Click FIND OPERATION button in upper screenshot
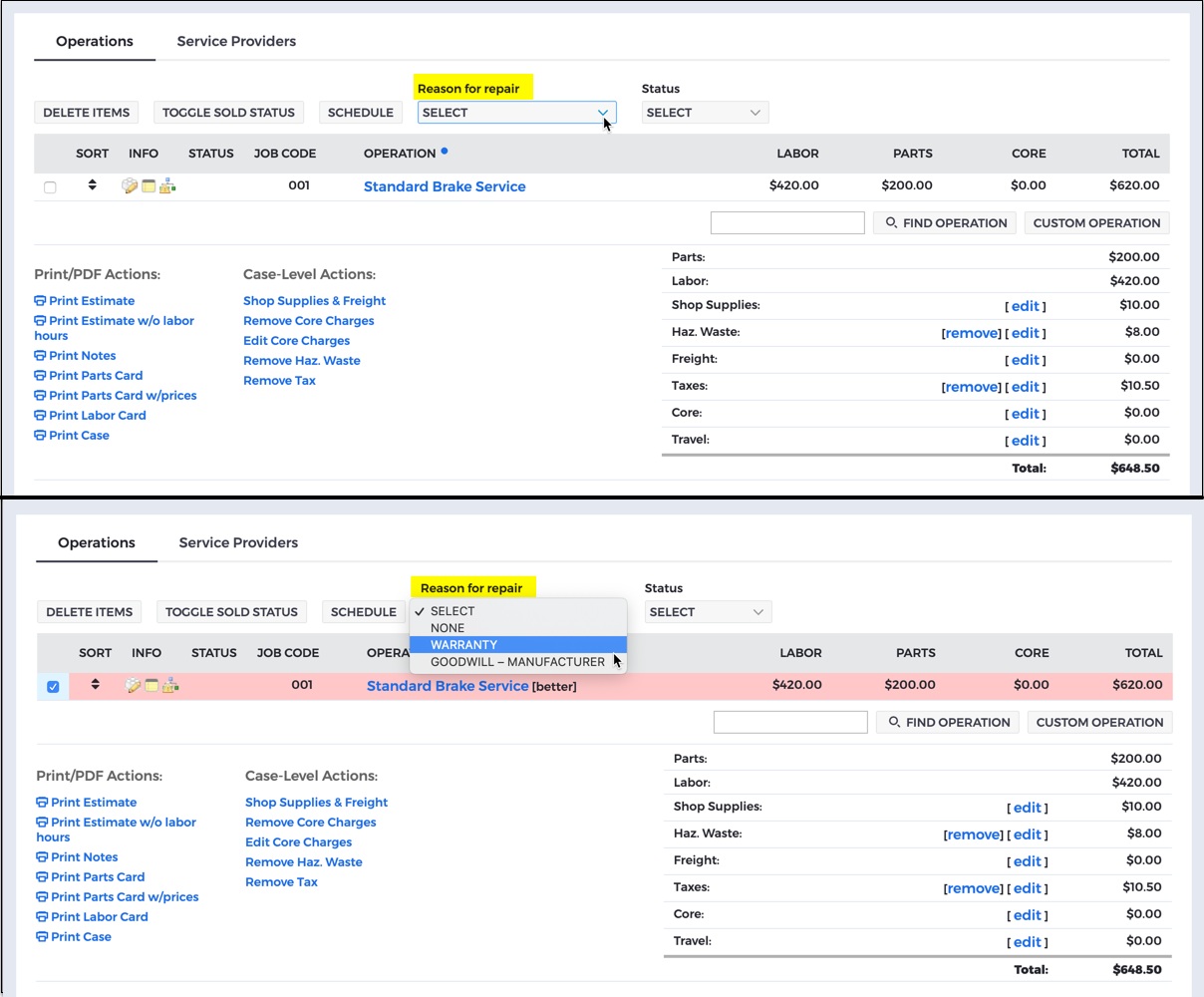 click(946, 223)
